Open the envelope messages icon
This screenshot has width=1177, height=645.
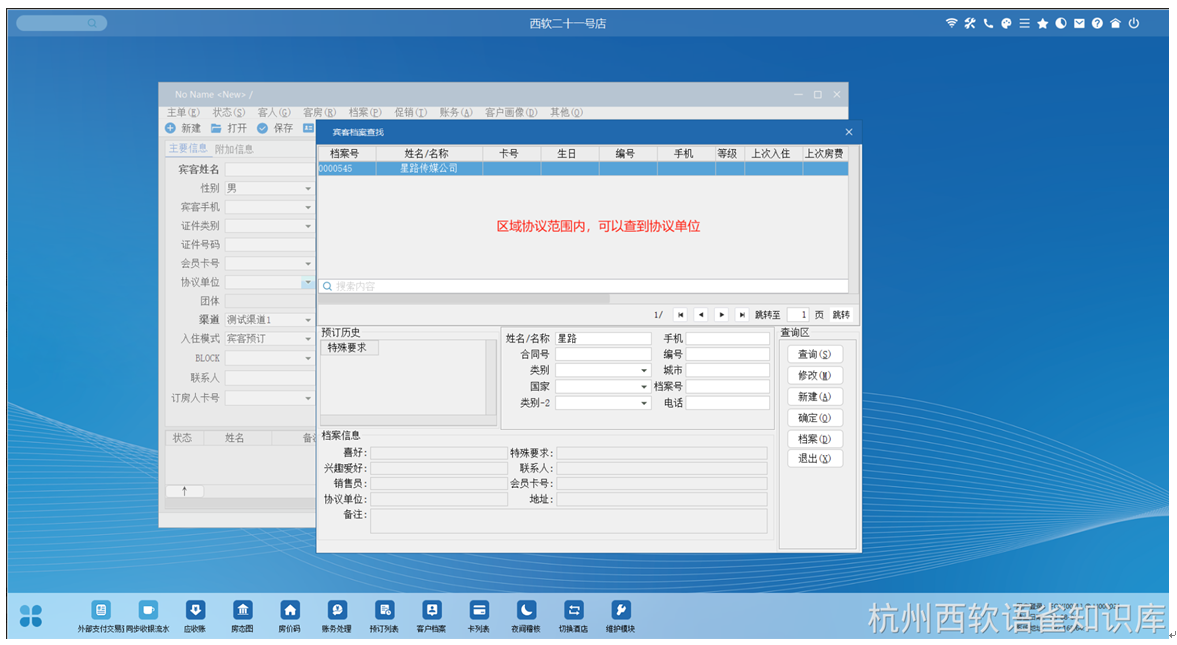point(1079,23)
